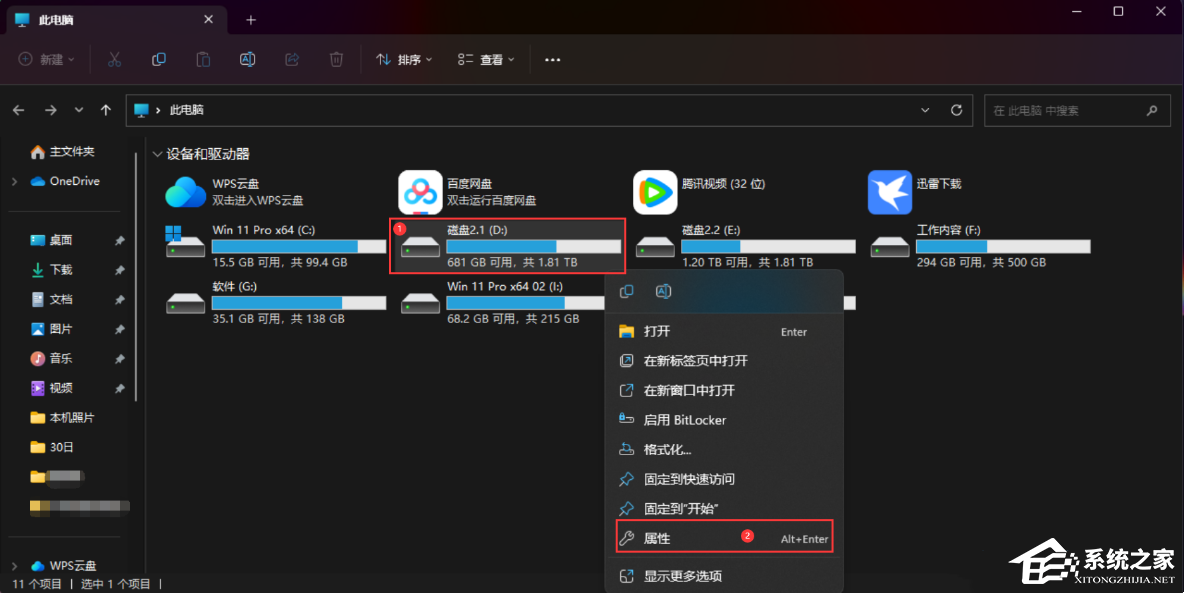This screenshot has width=1184, height=593.
Task: Expand the OneDrive item in the sidebar
Action: (x=16, y=181)
